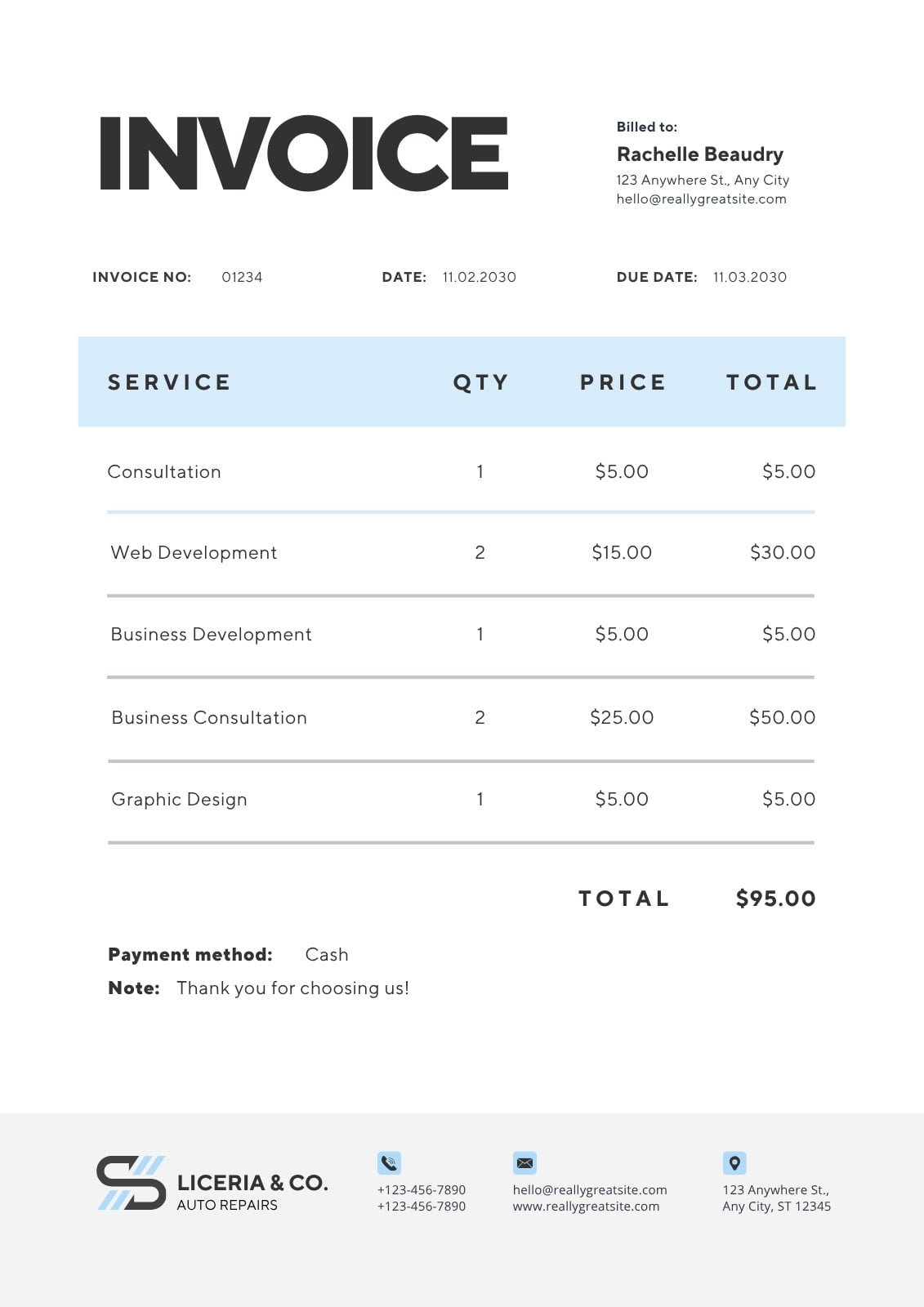The height and width of the screenshot is (1307, 924).
Task: Click the due date 11.03.2030
Action: tap(750, 277)
